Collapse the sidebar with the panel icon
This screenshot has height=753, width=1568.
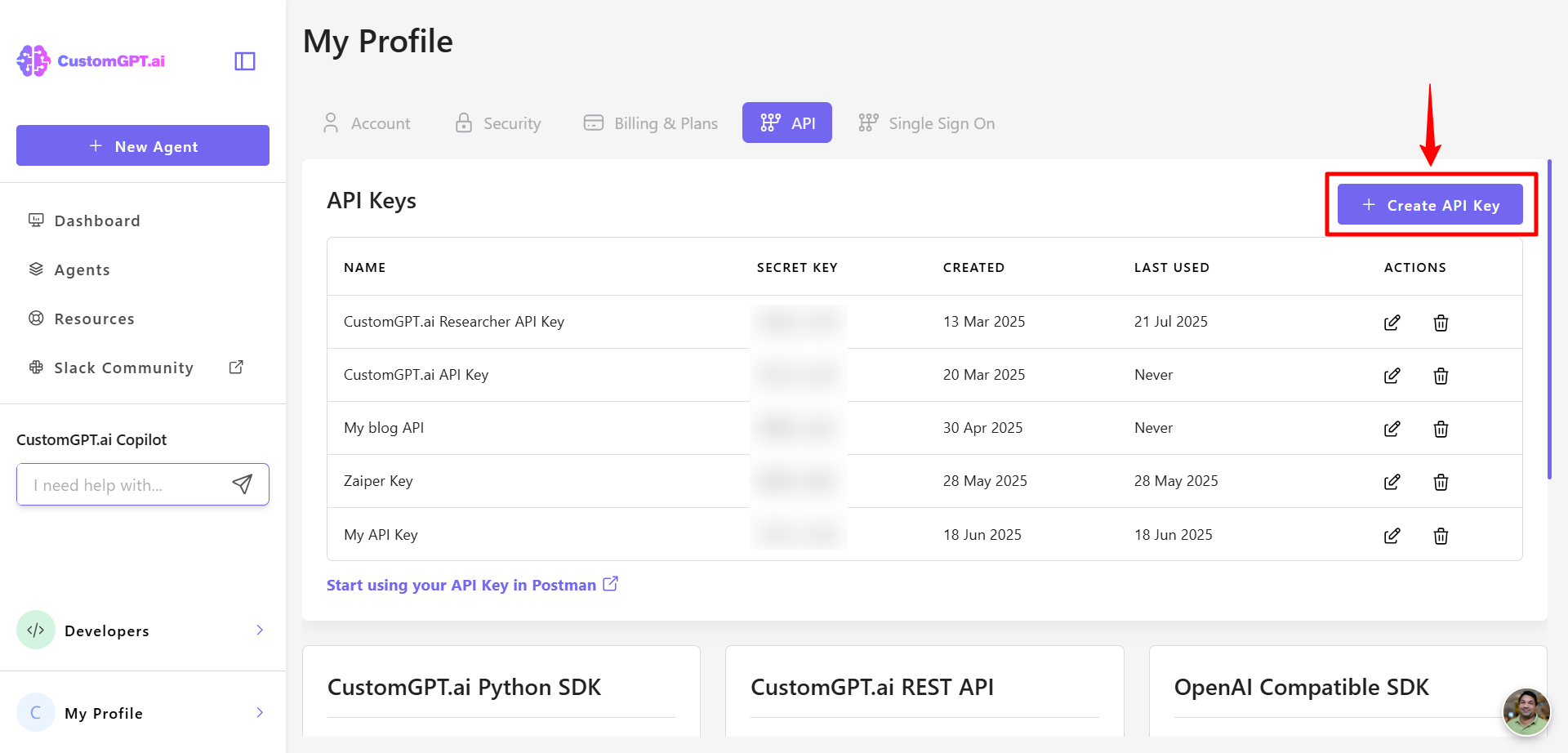pyautogui.click(x=245, y=61)
